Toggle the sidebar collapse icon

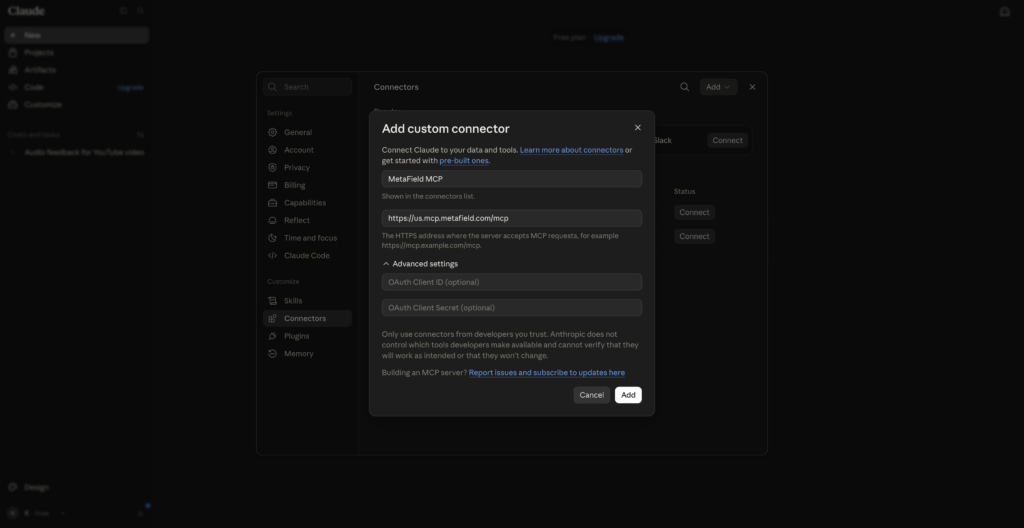(123, 10)
